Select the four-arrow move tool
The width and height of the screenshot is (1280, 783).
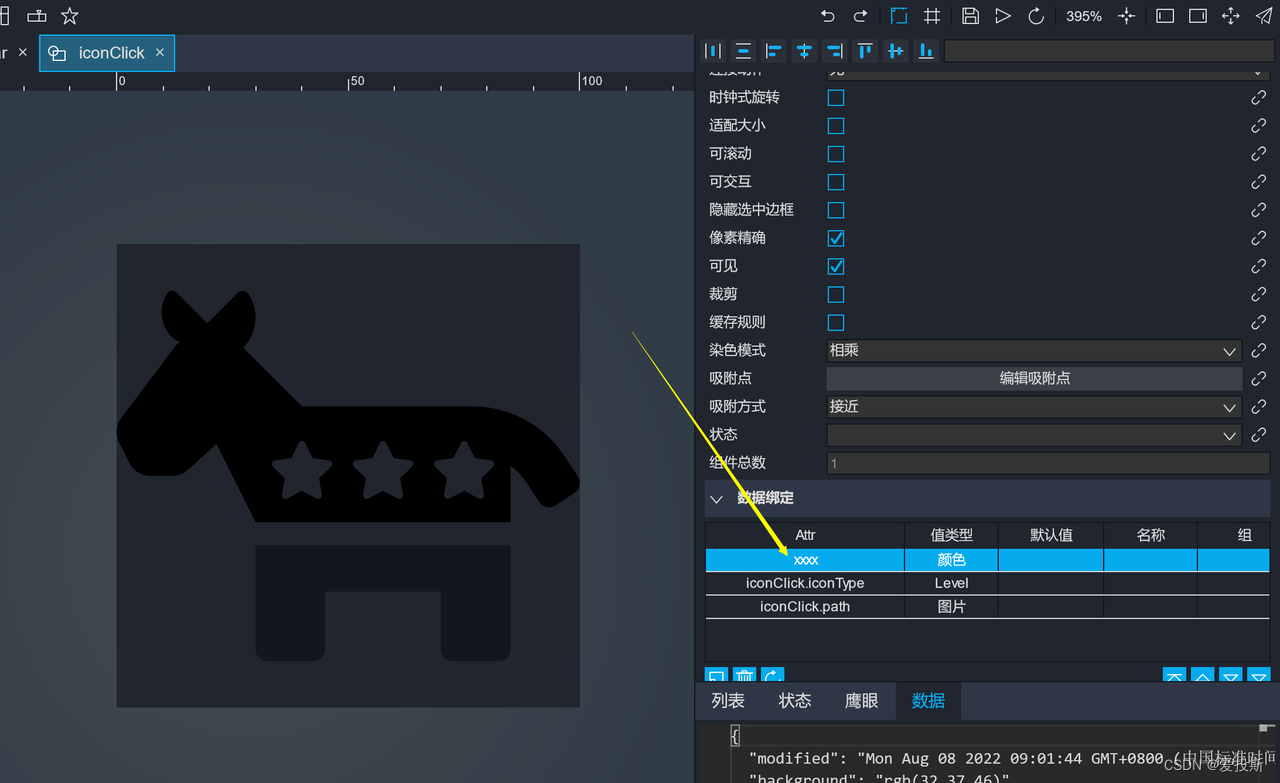1231,16
